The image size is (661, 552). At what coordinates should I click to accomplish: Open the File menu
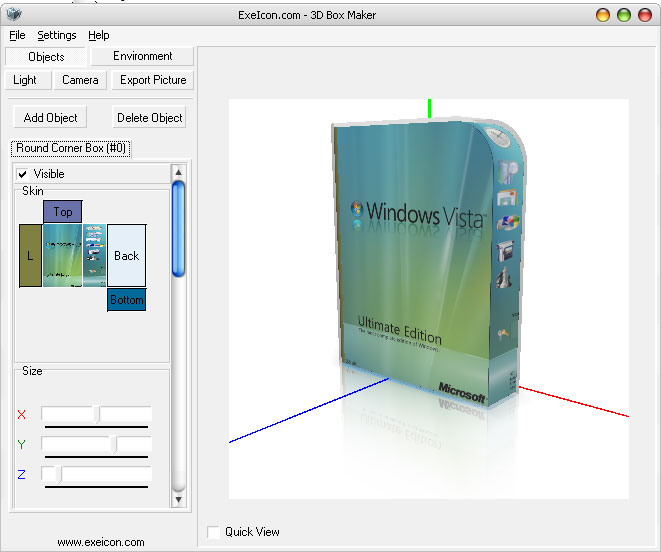[x=17, y=35]
